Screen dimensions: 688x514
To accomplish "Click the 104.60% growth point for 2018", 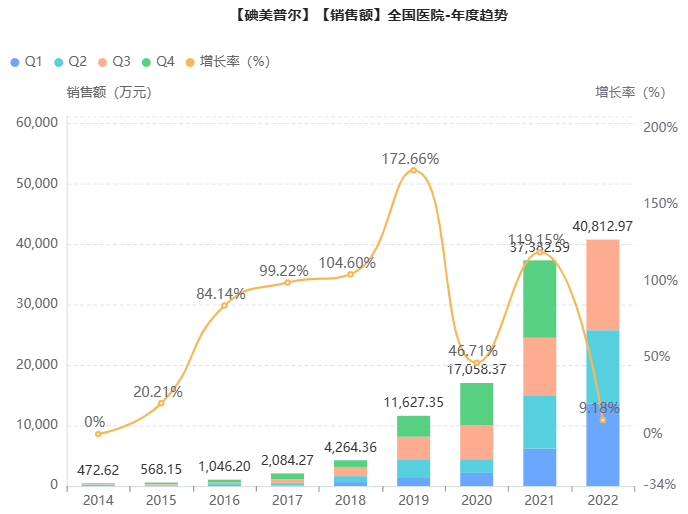I will 350,274.
